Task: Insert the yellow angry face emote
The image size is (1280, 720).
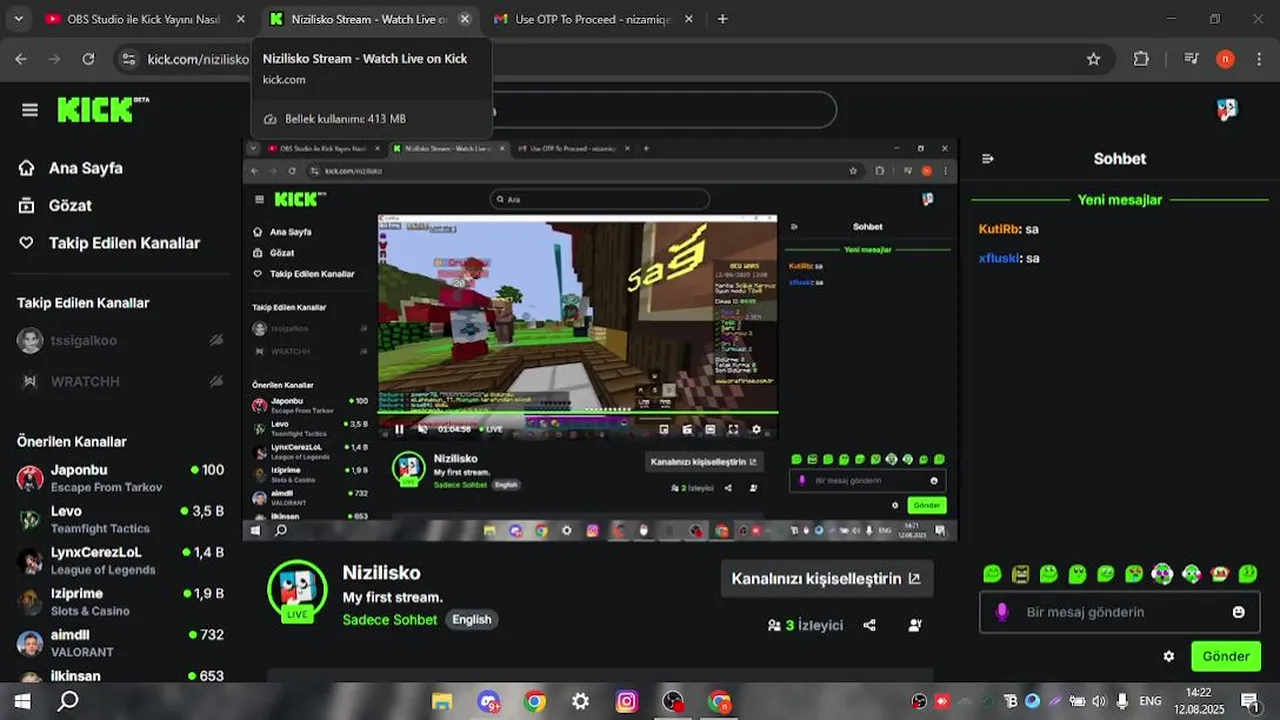Action: coord(1020,574)
